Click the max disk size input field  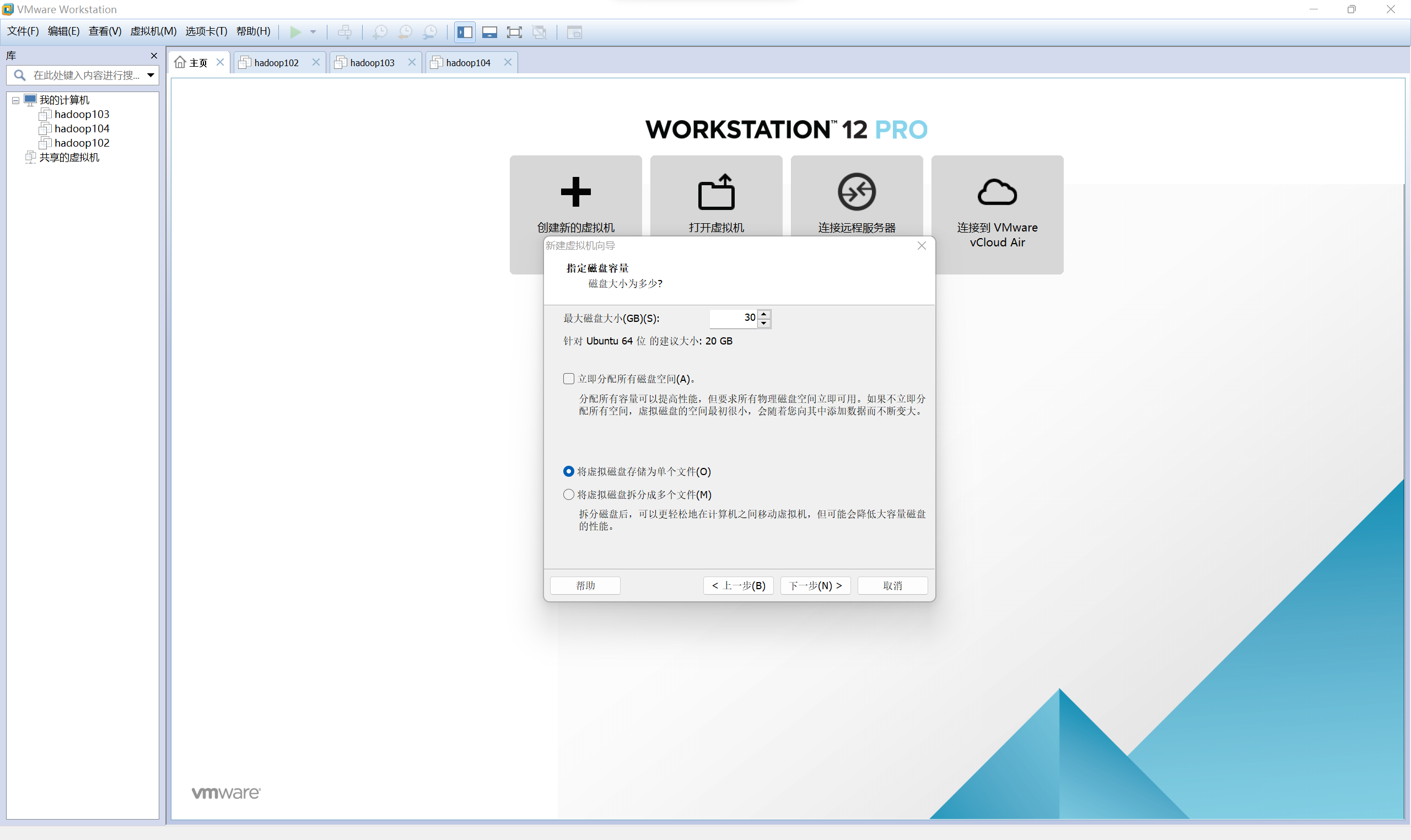pyautogui.click(x=734, y=318)
